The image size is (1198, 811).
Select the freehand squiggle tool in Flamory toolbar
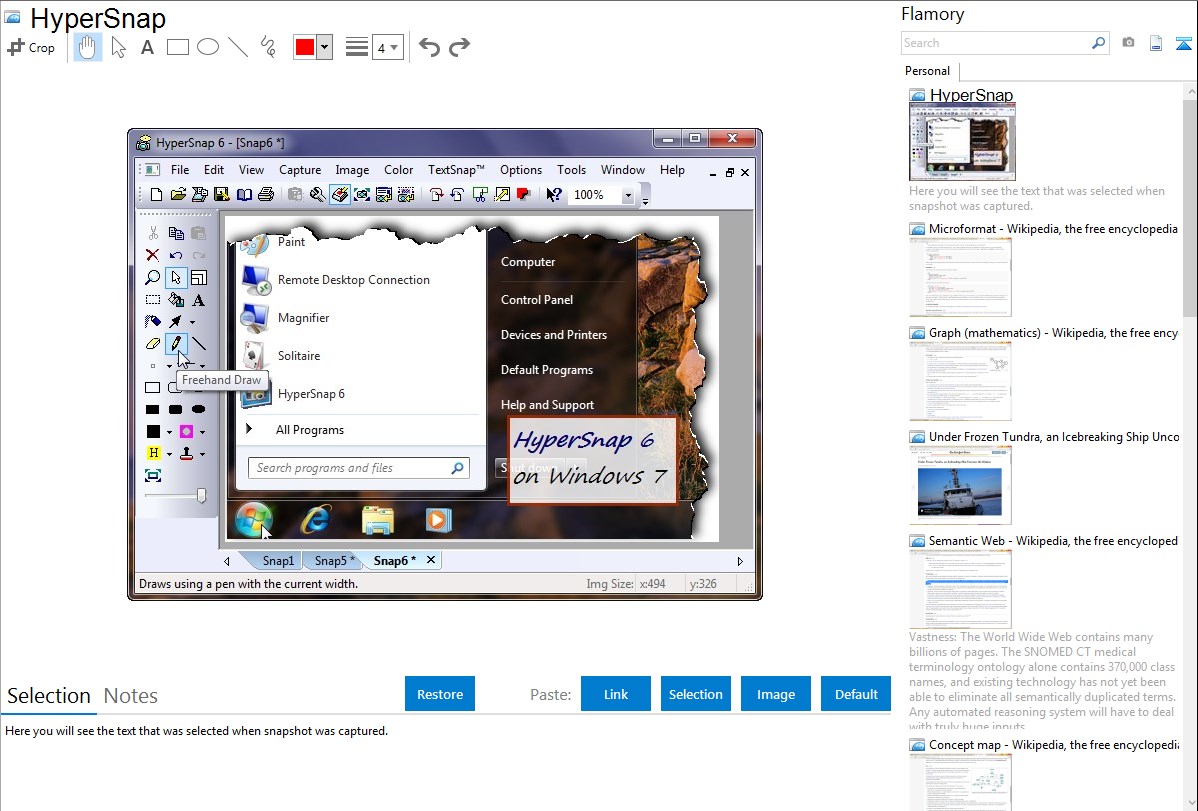pos(268,47)
